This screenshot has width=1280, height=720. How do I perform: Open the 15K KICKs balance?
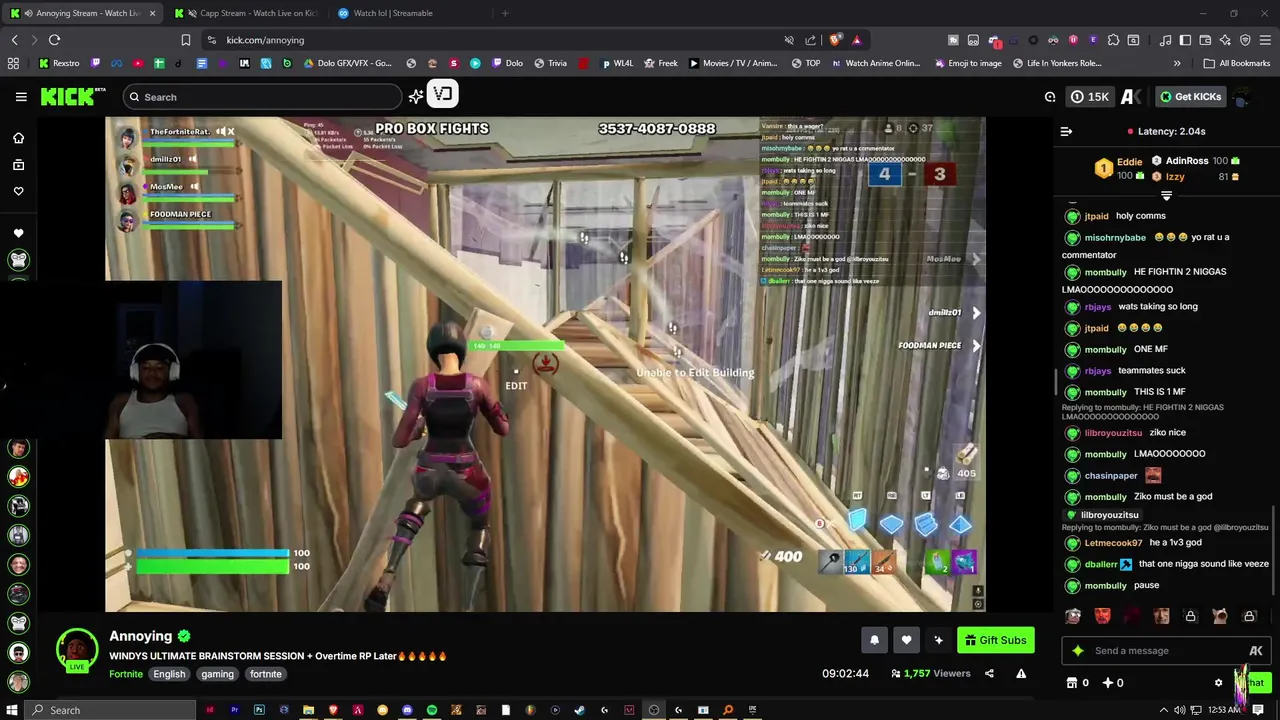(1089, 97)
